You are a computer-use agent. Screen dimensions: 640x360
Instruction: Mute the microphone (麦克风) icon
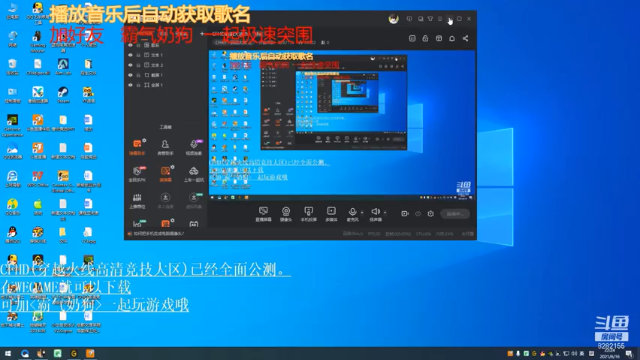click(352, 212)
